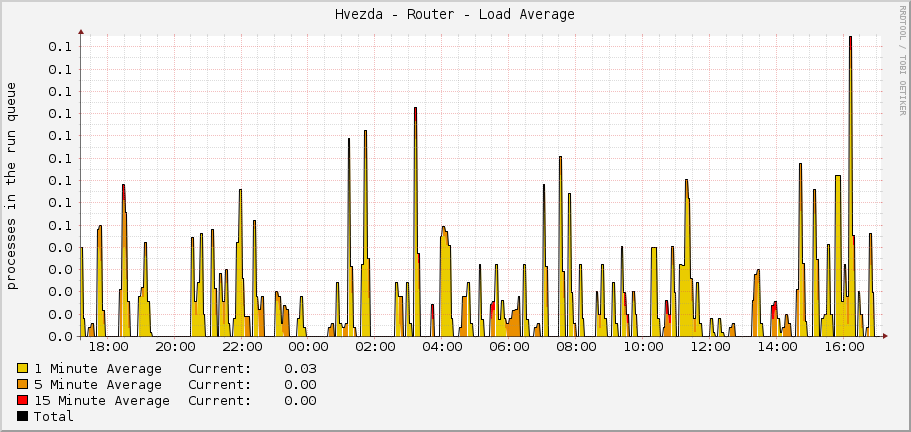Click the graph title 'Hvezda - Router - Load Average'
The image size is (911, 432).
point(455,14)
